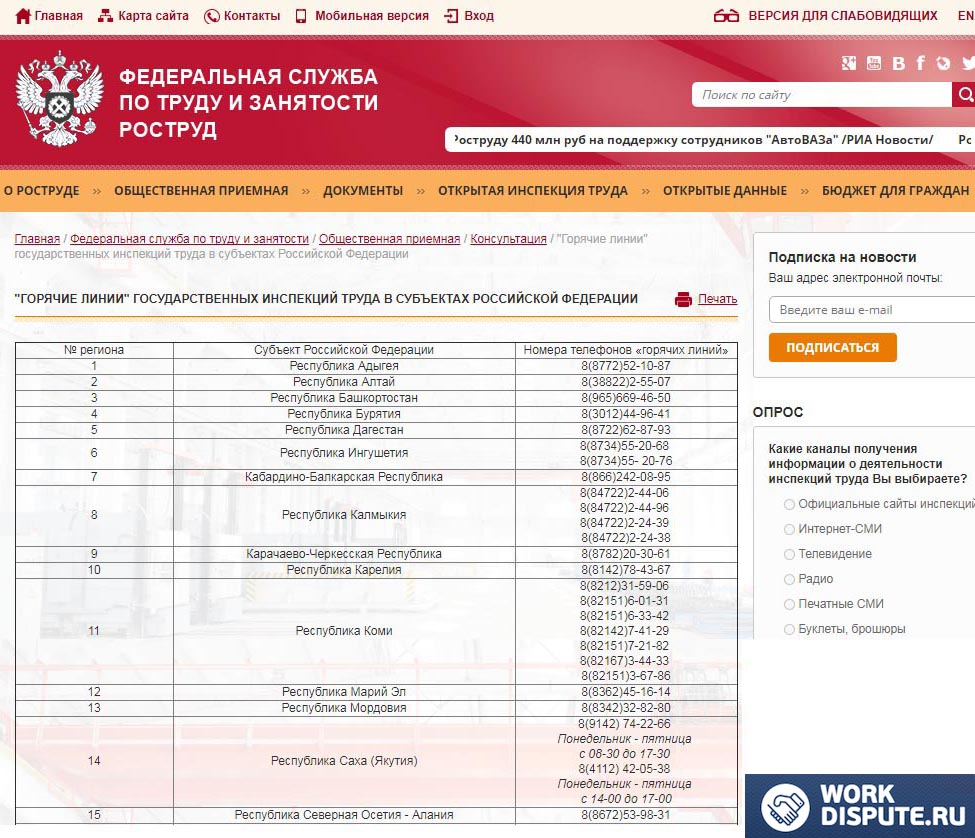The width and height of the screenshot is (975, 838).
Task: Click breadcrumb Федеральная служба по труду и занятости
Action: point(189,239)
